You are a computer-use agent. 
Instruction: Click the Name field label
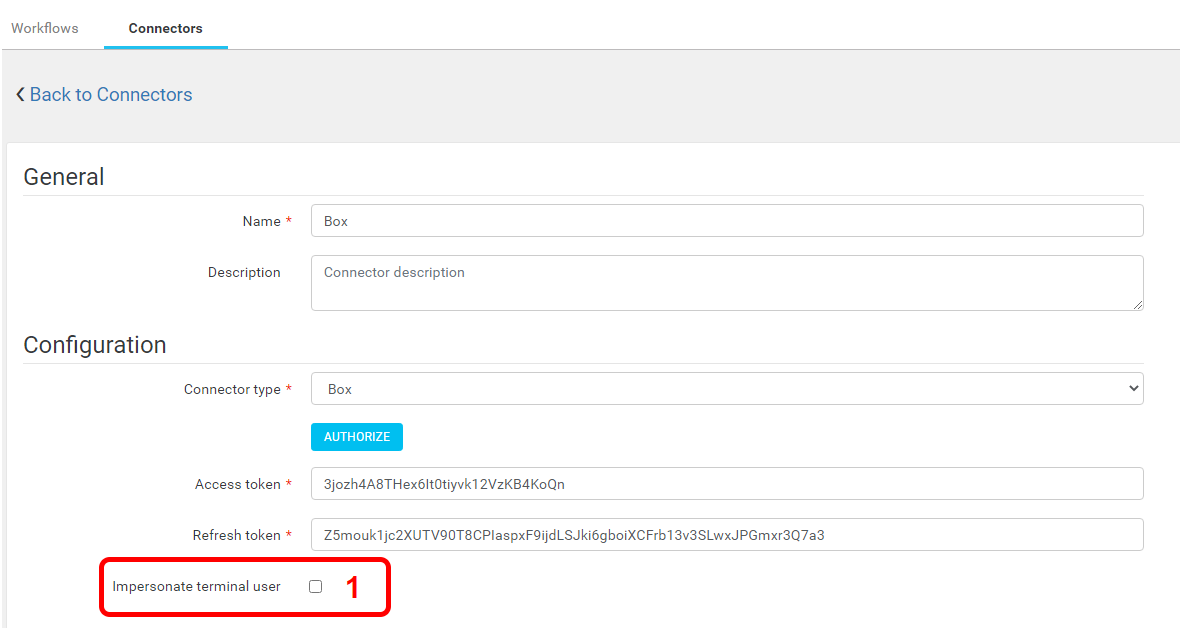pyautogui.click(x=262, y=221)
